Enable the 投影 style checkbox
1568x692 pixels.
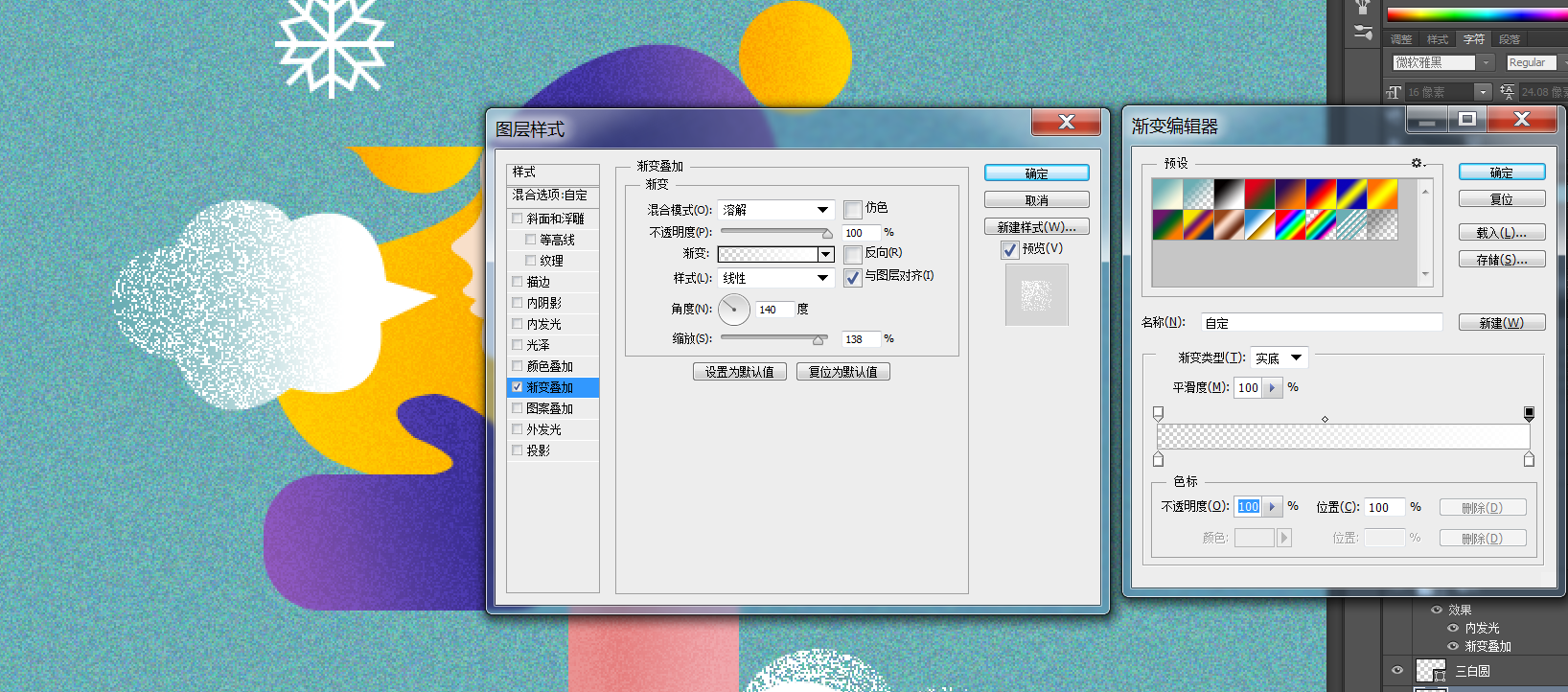click(x=518, y=450)
